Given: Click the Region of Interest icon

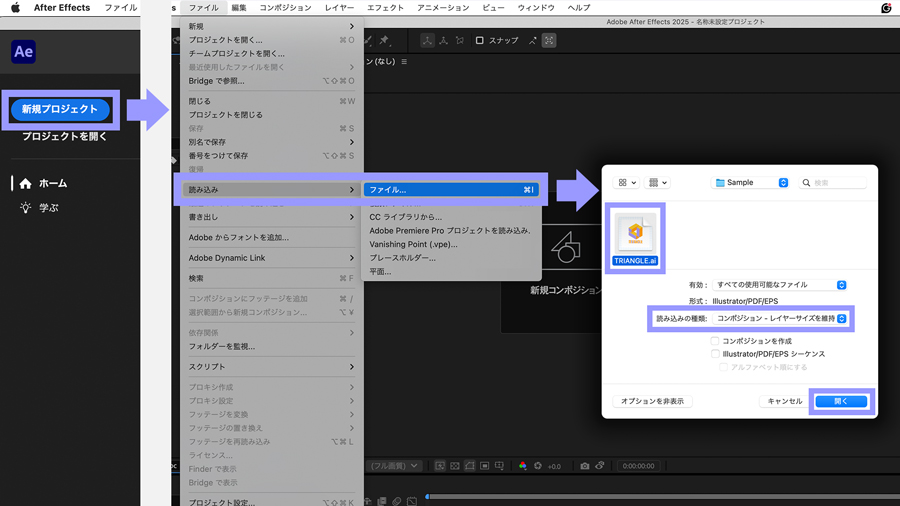Looking at the screenshot, I should 484,466.
